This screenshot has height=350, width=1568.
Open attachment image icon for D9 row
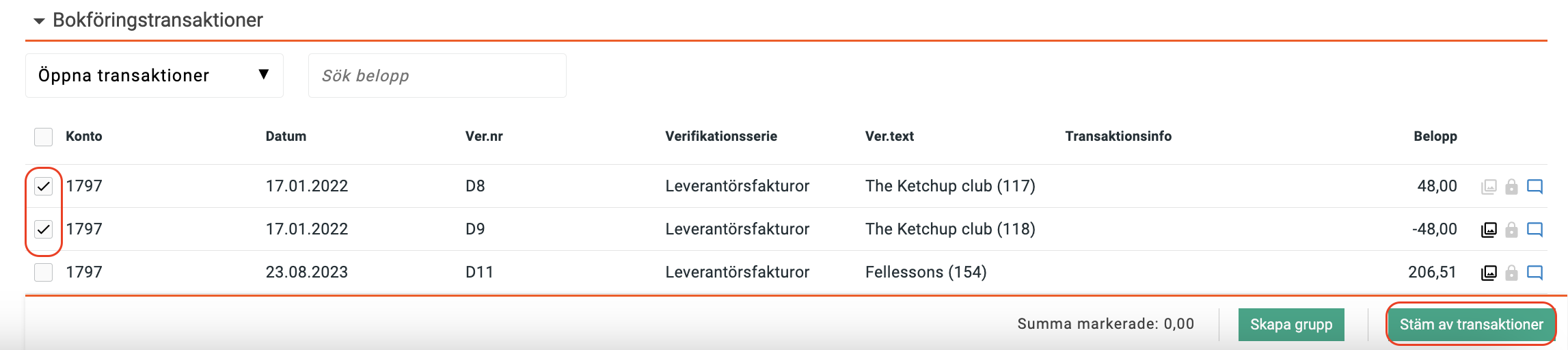click(1489, 230)
